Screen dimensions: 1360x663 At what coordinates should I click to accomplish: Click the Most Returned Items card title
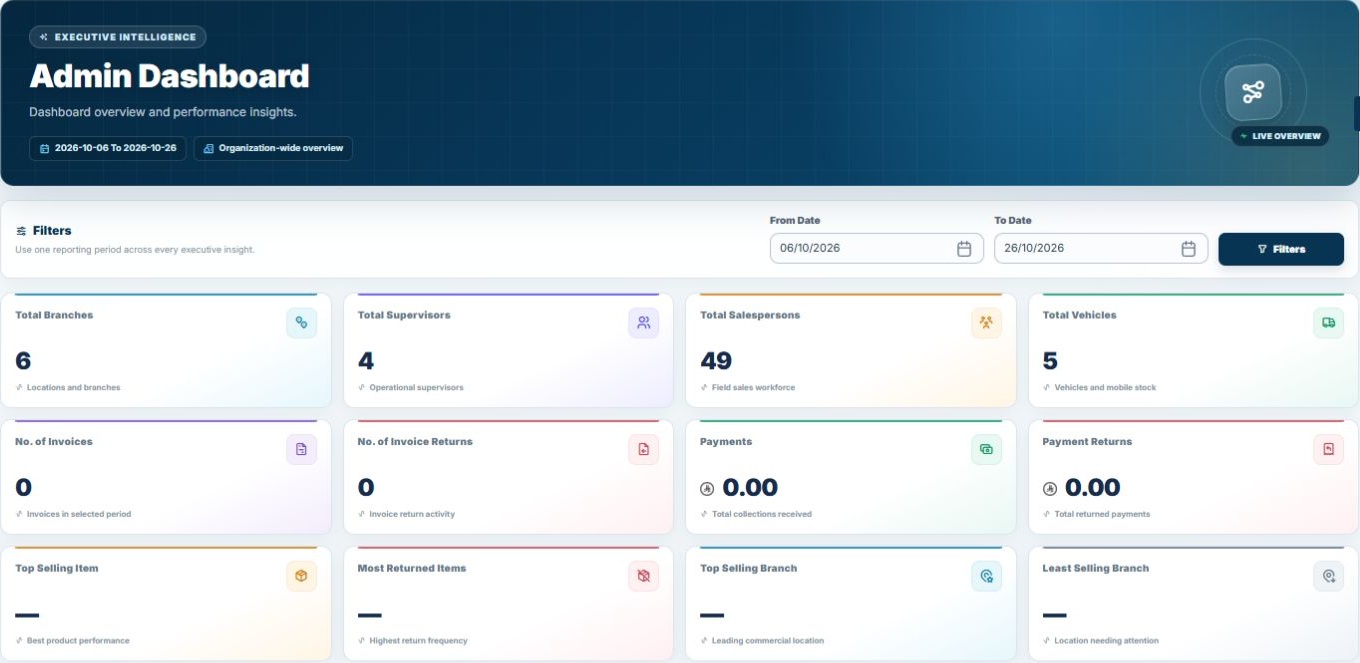click(x=412, y=568)
